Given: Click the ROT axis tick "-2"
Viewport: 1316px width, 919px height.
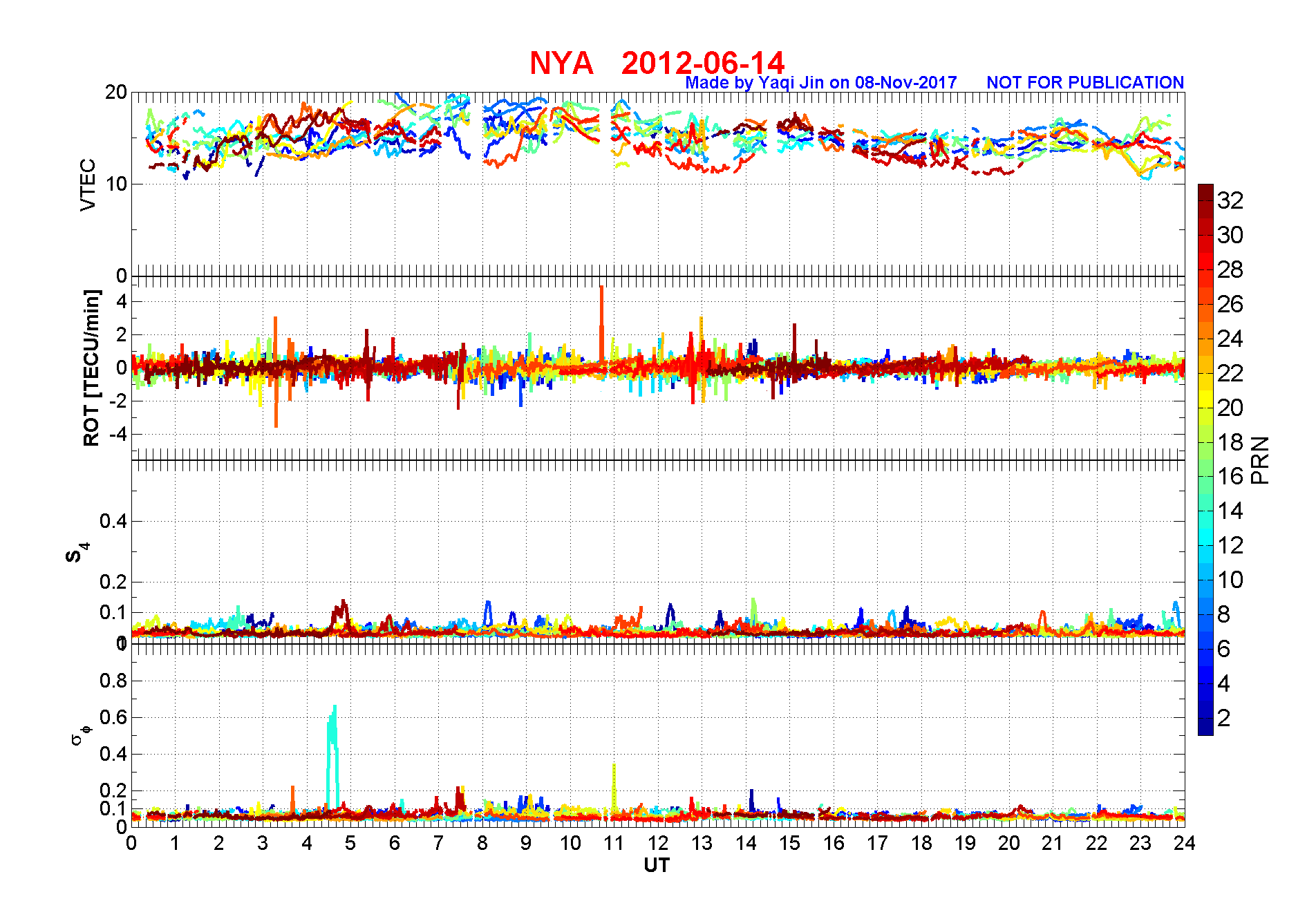Looking at the screenshot, I should (x=117, y=401).
